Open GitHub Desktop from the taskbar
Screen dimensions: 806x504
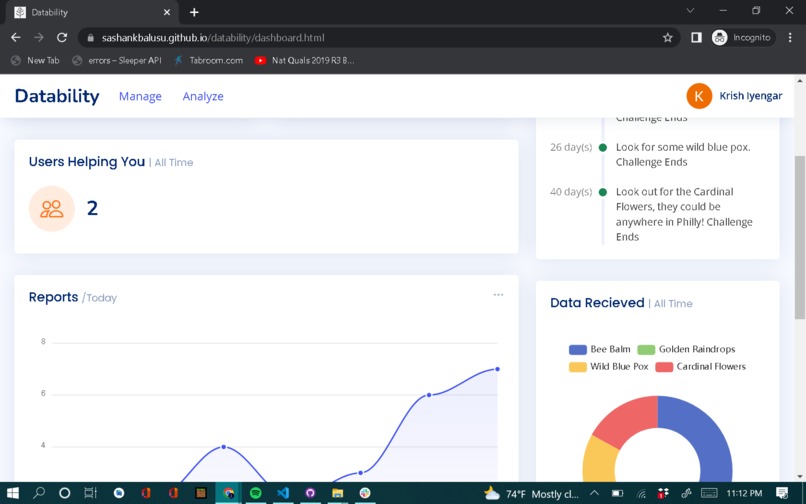310,493
